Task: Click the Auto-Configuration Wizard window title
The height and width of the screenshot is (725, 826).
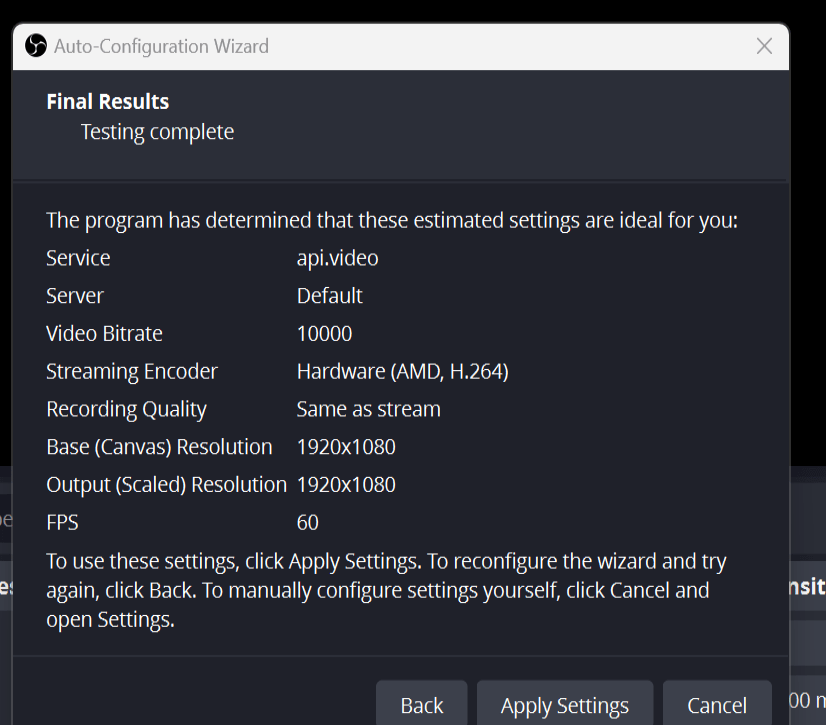Action: tap(161, 46)
